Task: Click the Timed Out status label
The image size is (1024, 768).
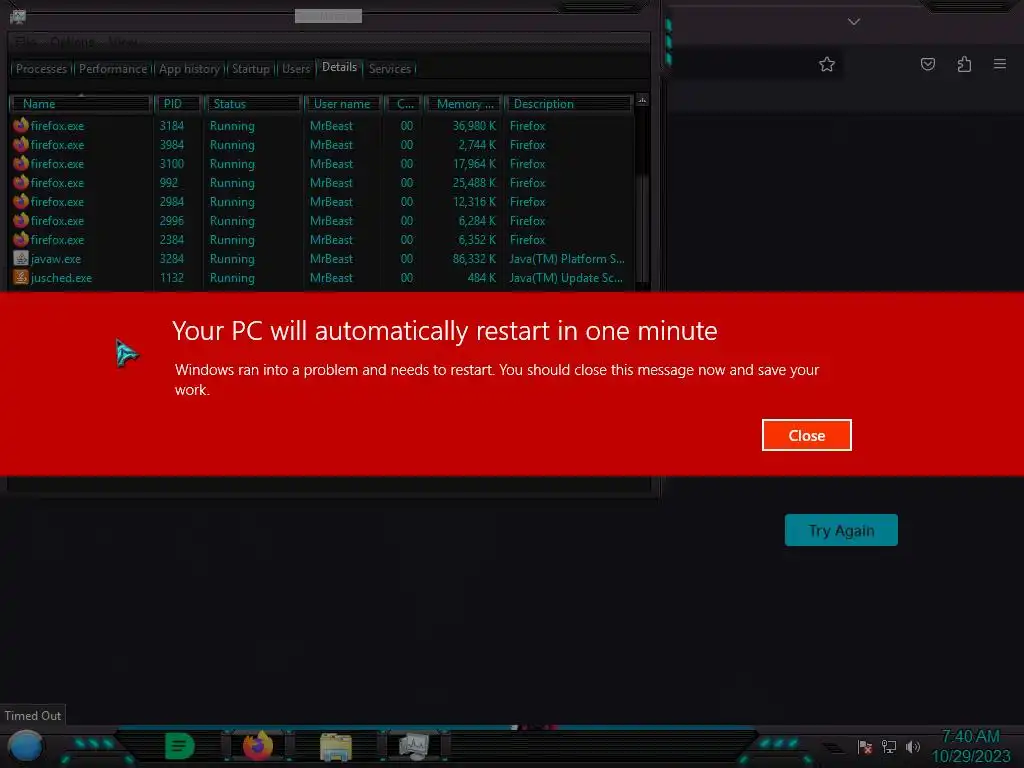Action: tap(33, 715)
